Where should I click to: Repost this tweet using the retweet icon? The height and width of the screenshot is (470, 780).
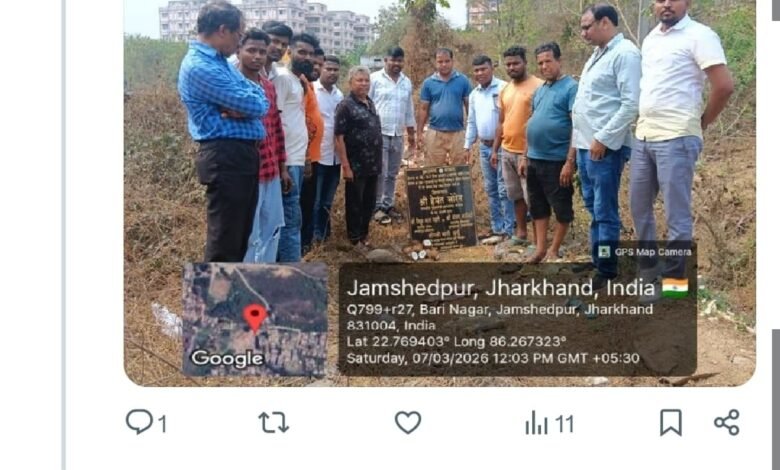(x=274, y=422)
